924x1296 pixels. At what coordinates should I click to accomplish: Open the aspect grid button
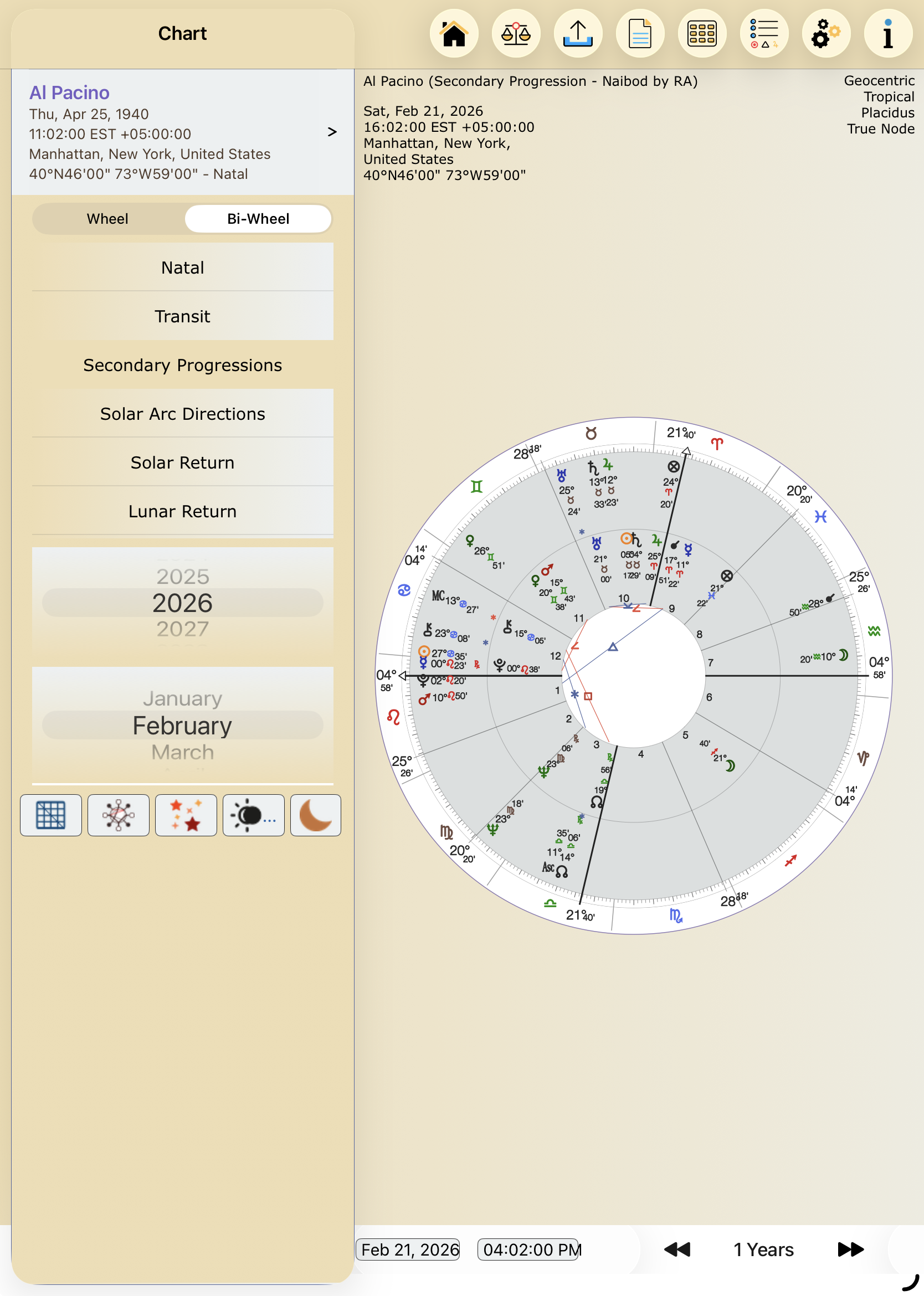[50, 815]
